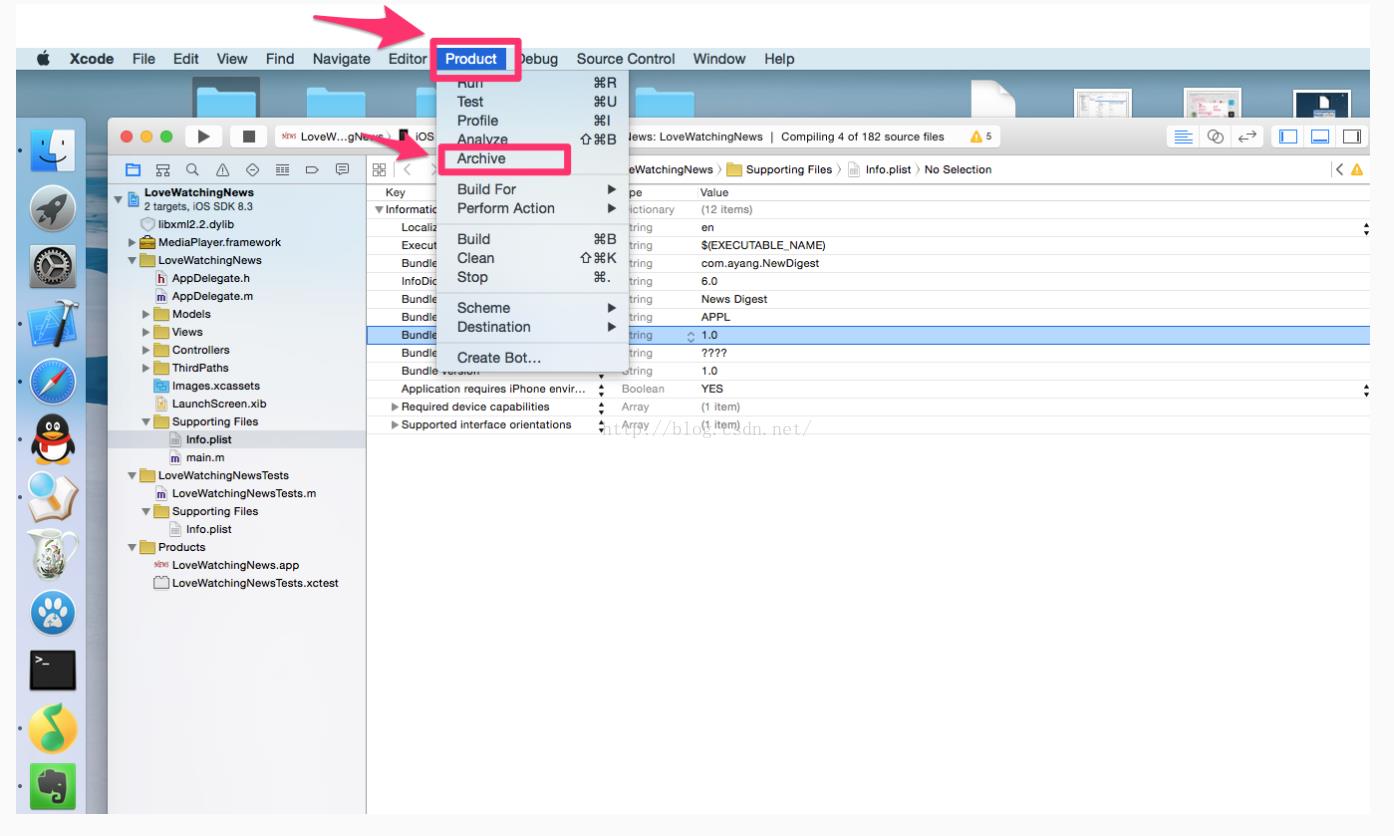Click the Run (play) button in toolbar

204,137
